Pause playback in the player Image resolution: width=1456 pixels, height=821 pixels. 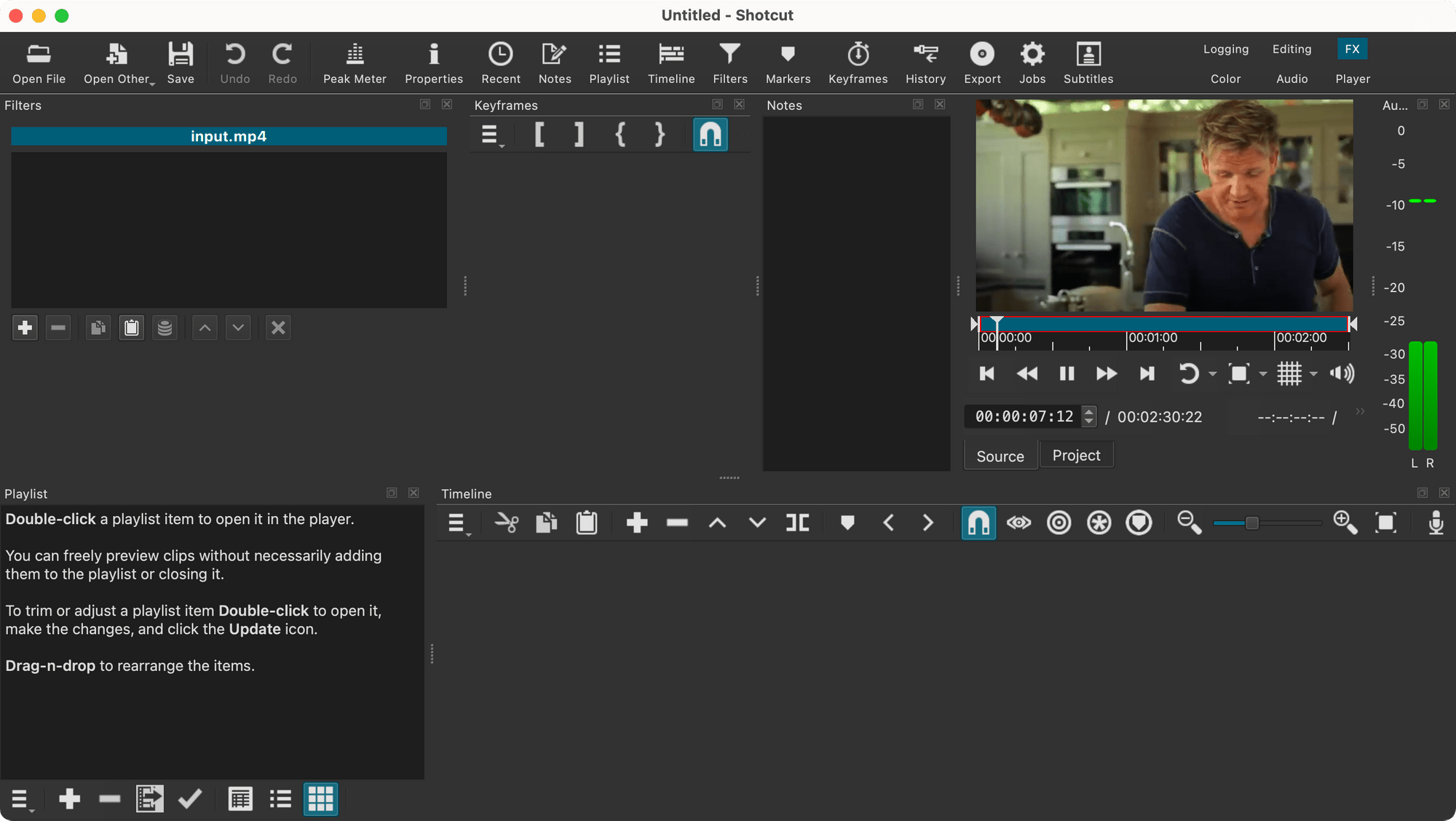click(1067, 374)
